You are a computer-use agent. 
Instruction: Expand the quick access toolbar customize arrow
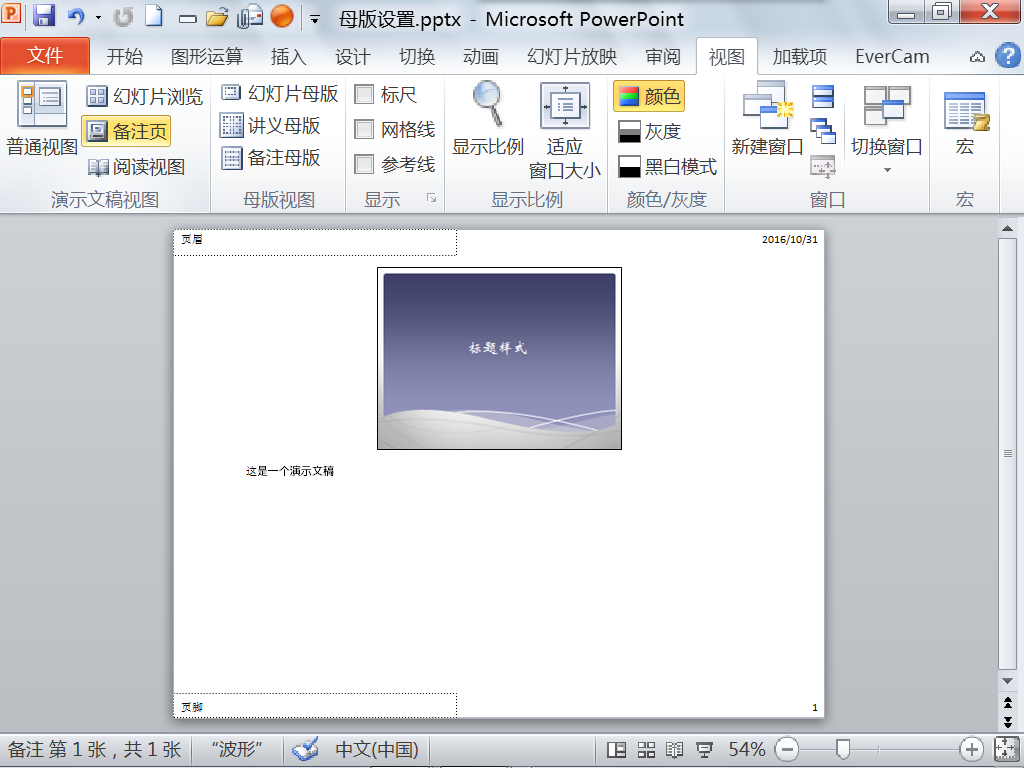(314, 20)
